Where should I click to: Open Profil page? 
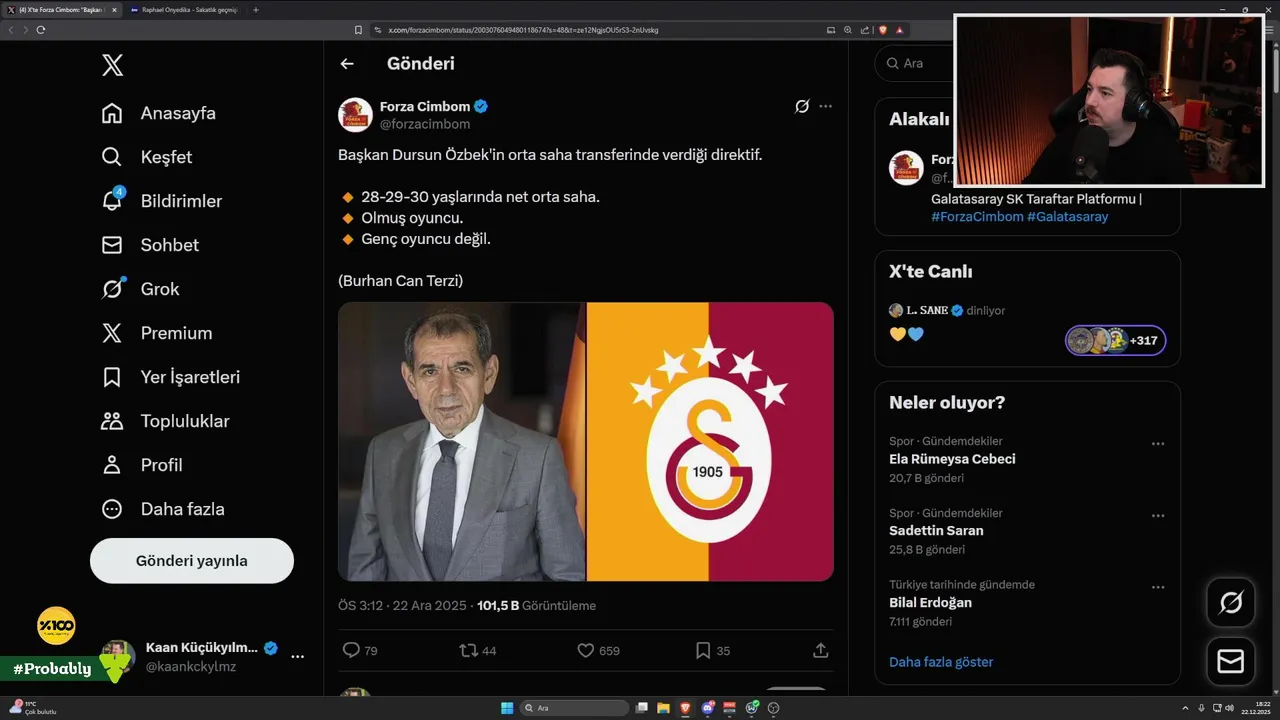[142, 465]
